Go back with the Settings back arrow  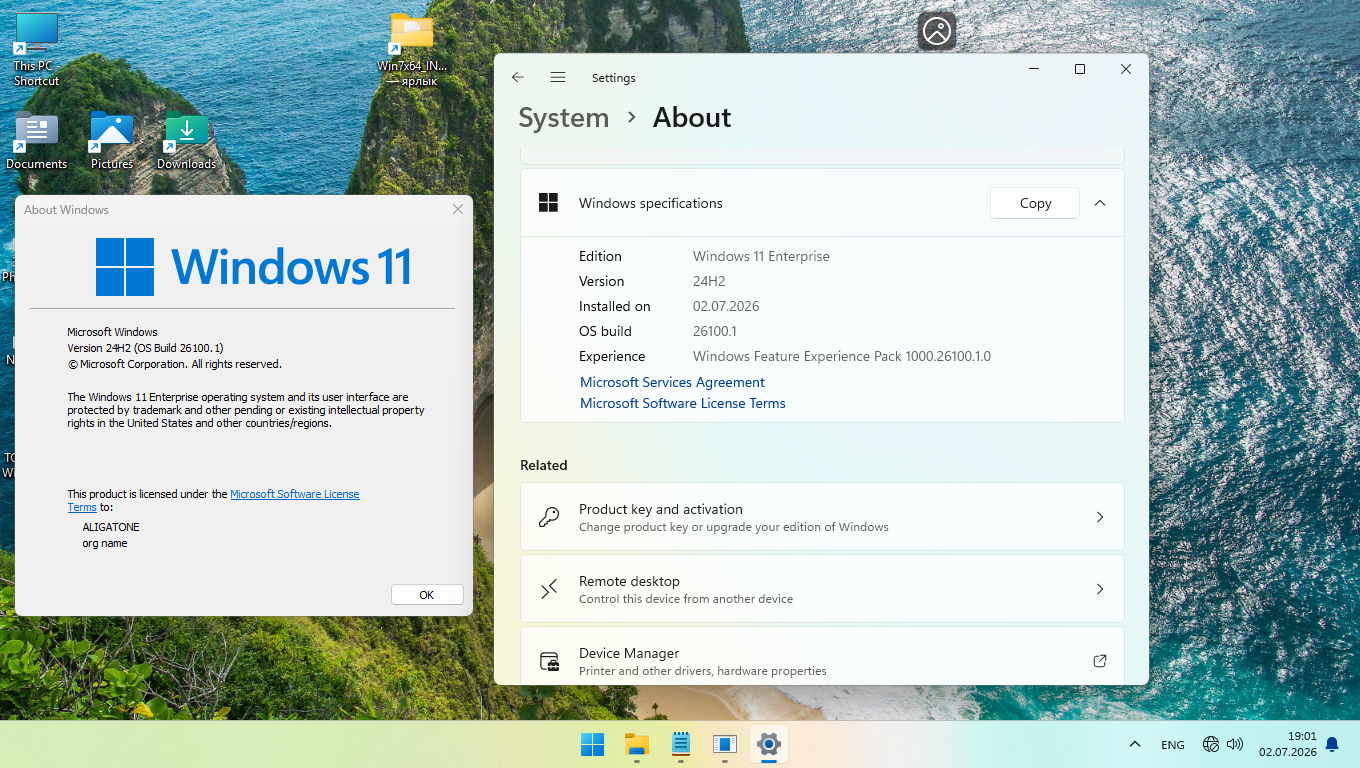[517, 77]
